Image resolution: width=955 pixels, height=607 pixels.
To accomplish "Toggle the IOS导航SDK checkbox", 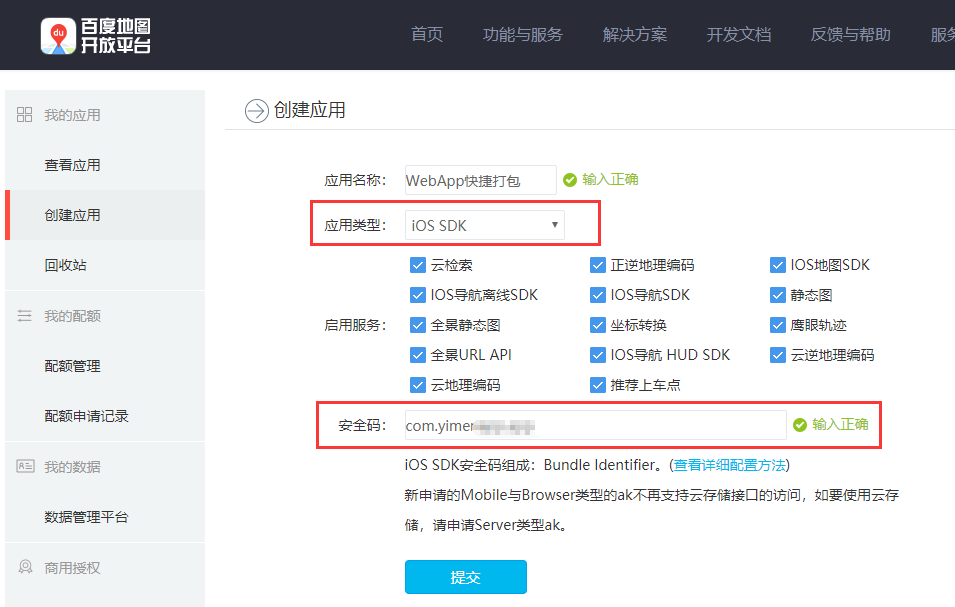I will 598,295.
